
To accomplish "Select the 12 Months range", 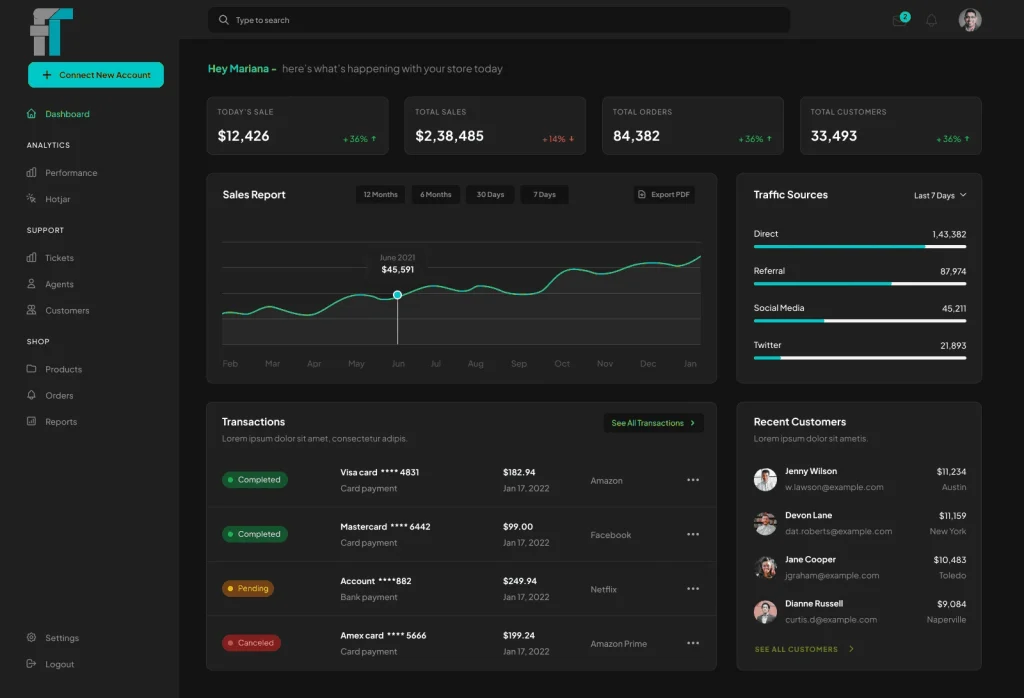I will coord(380,195).
